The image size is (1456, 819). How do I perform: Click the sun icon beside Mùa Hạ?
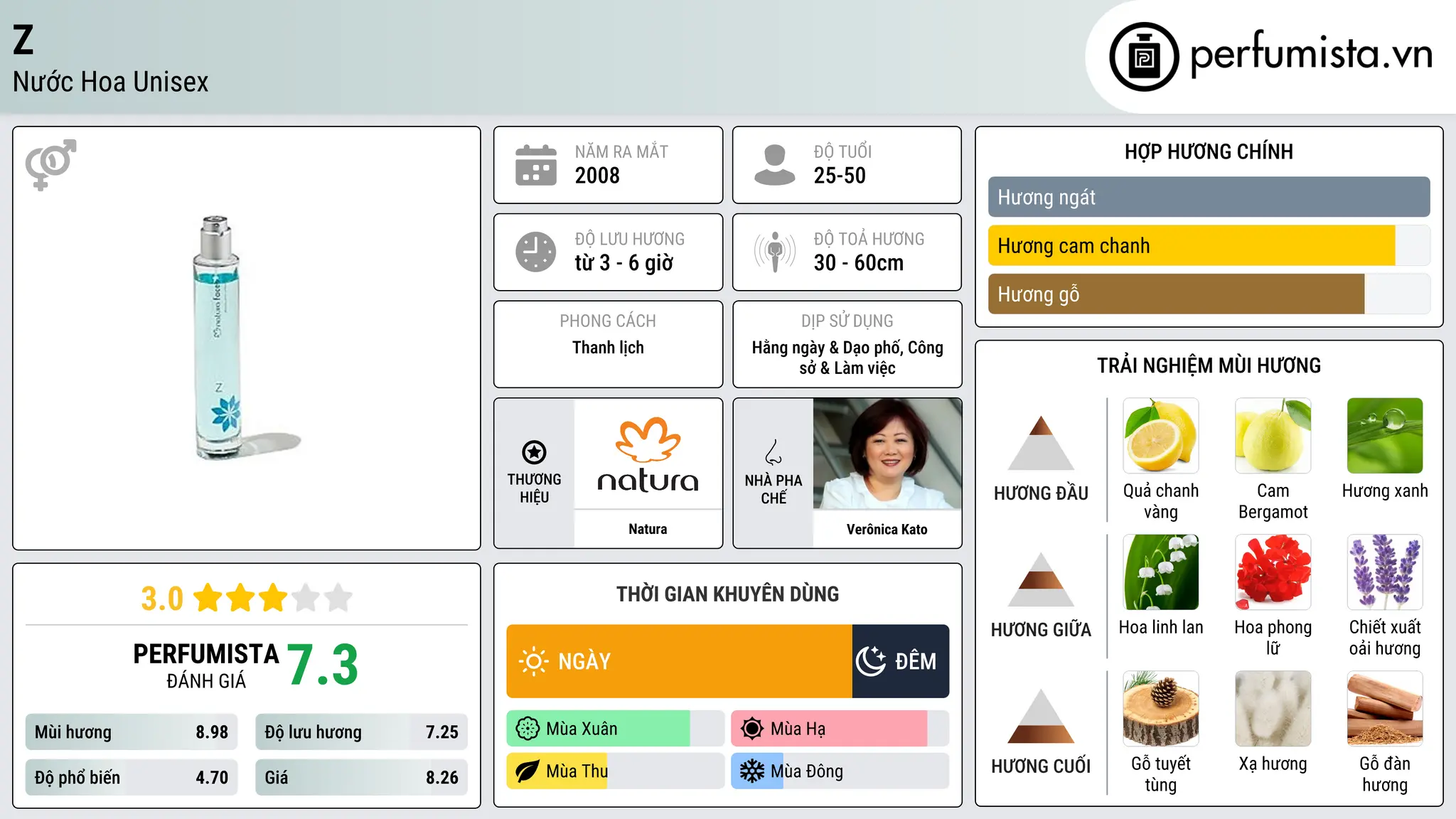752,729
